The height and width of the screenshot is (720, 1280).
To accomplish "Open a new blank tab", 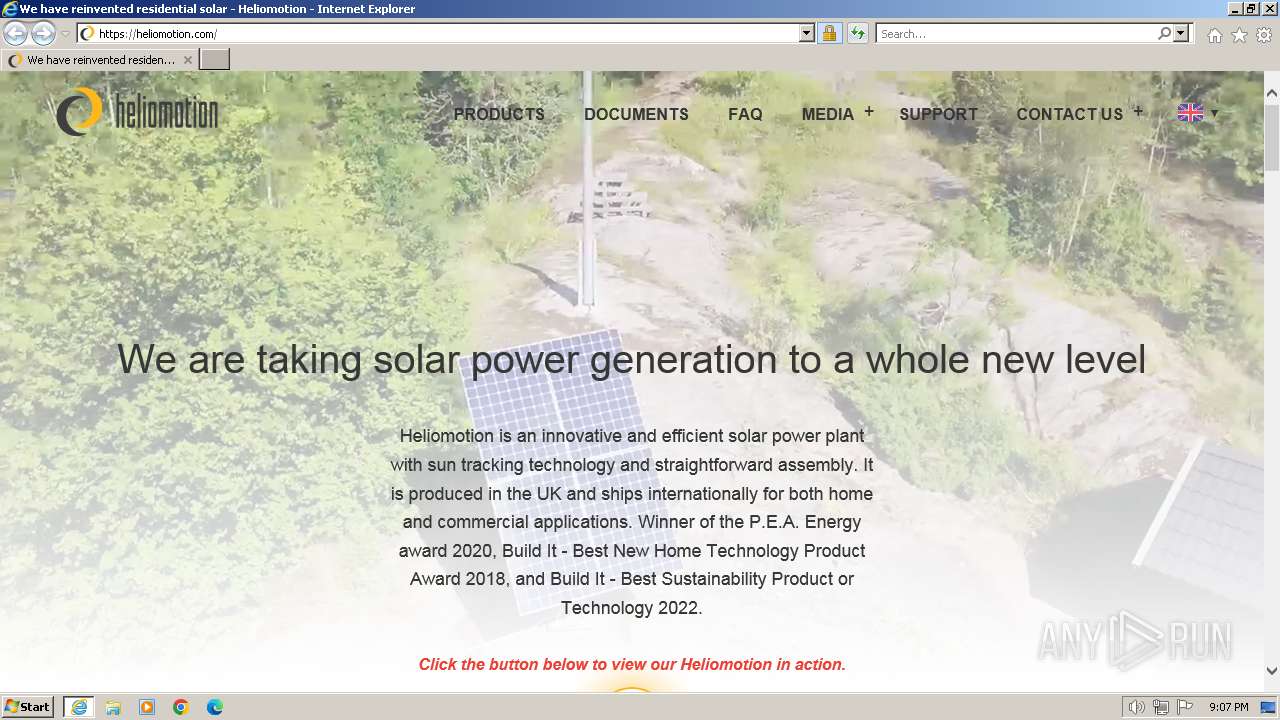I will point(215,60).
